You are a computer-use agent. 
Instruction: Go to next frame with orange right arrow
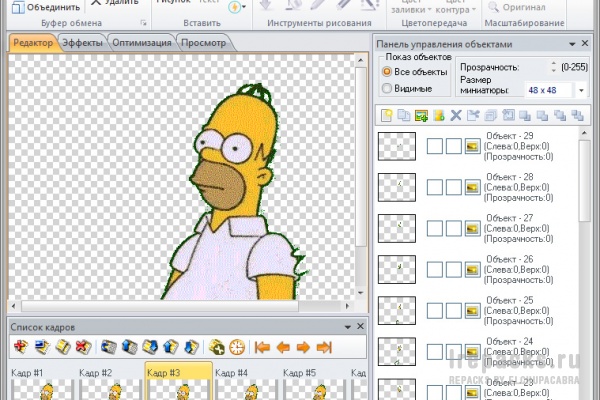click(303, 347)
